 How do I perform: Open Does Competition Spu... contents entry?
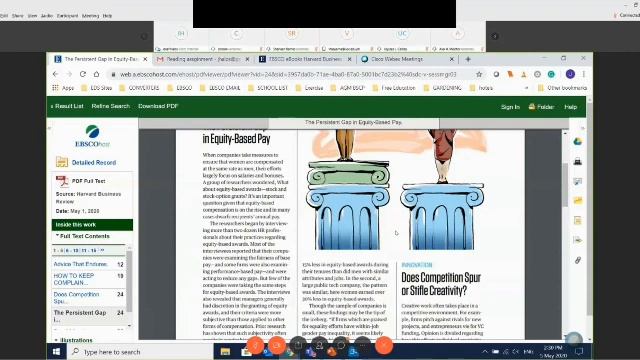pos(76,298)
